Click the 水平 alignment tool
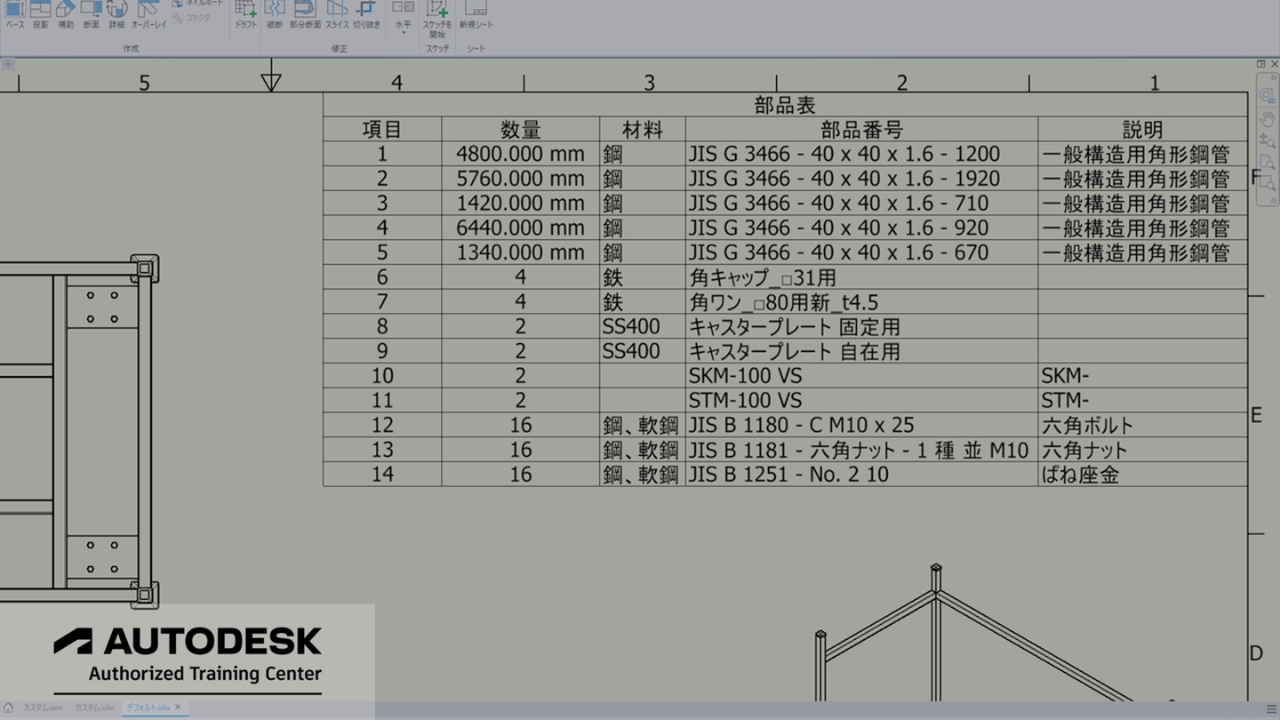 pos(402,13)
